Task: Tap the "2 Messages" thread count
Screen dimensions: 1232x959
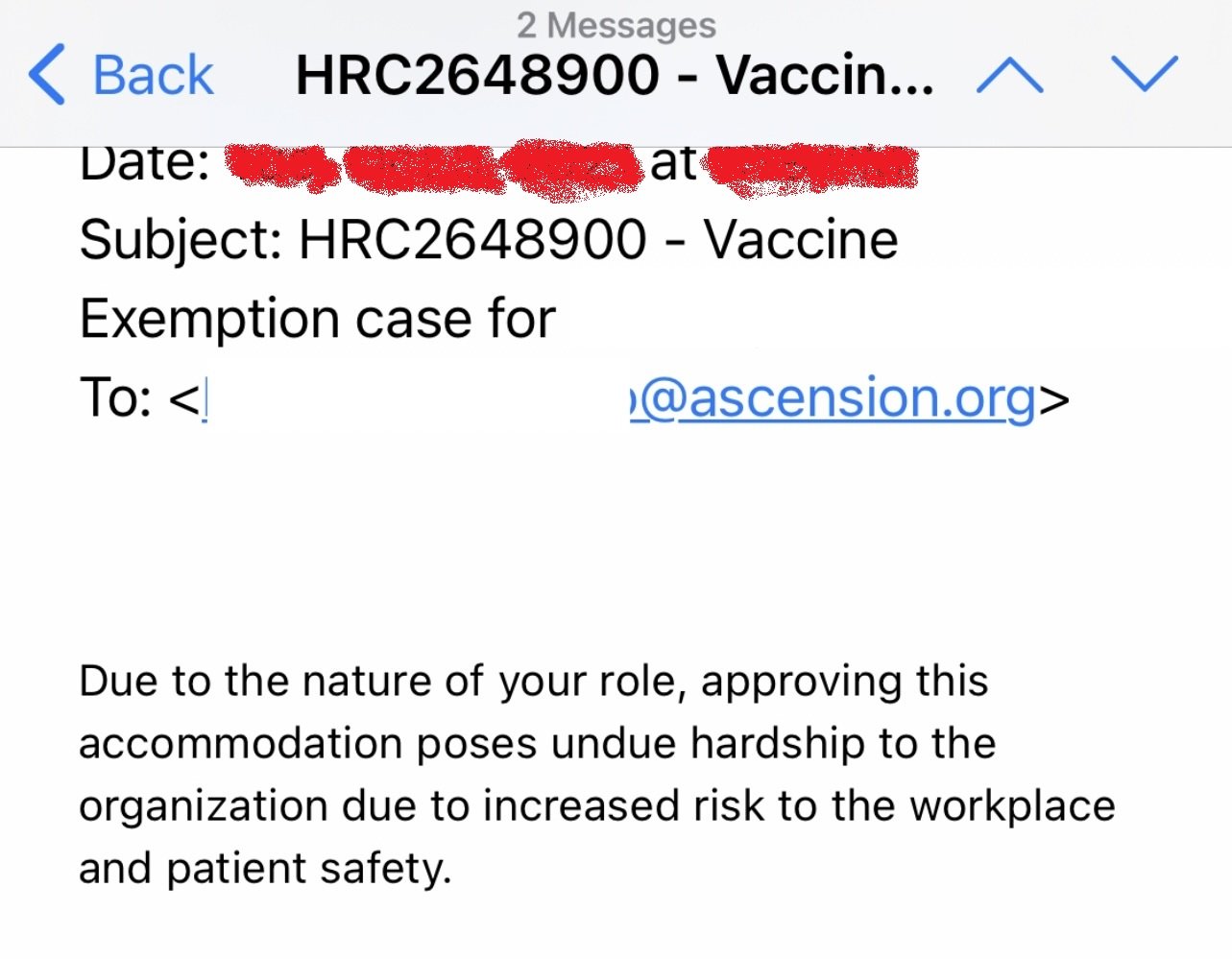Action: (x=616, y=25)
